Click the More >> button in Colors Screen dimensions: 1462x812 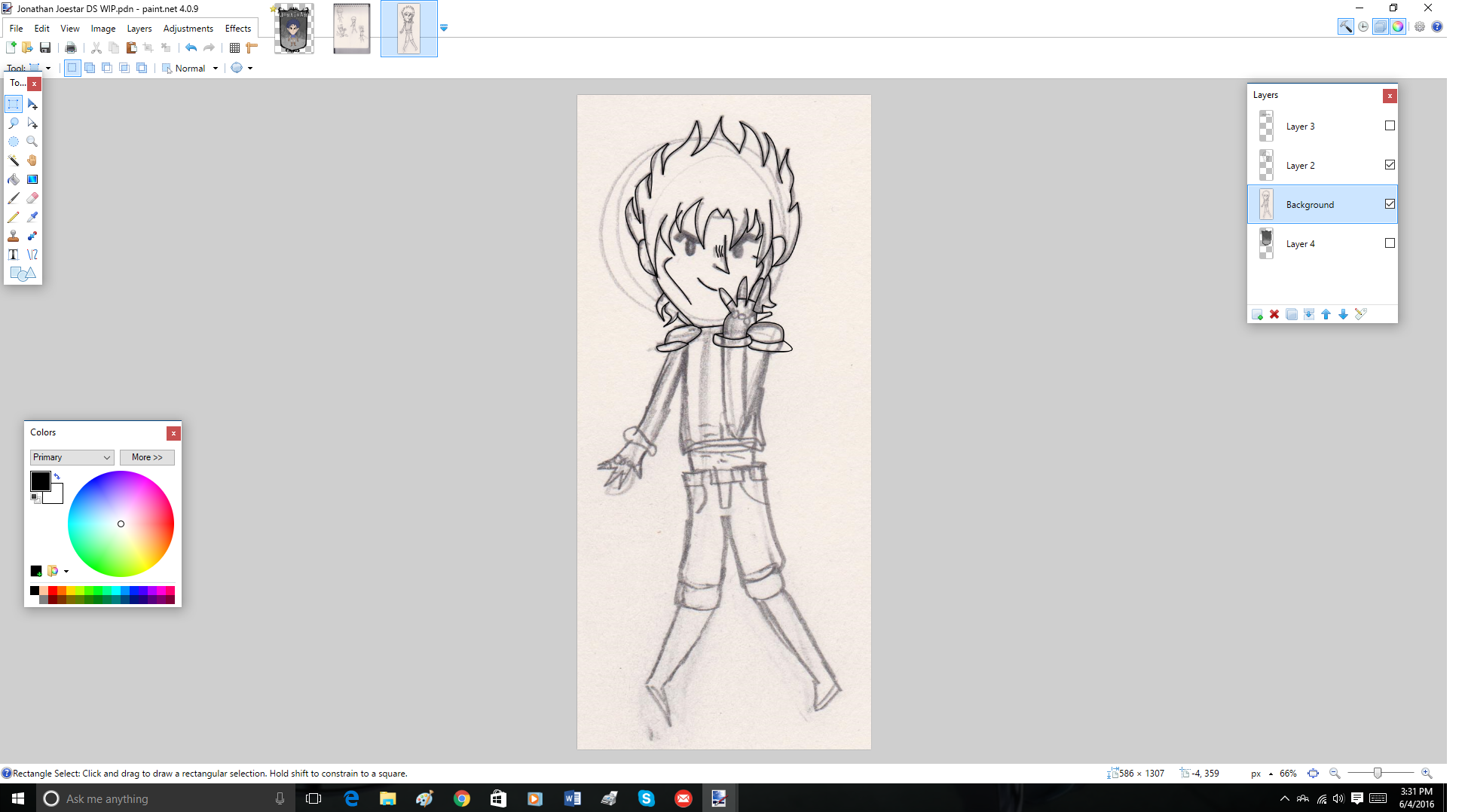[x=147, y=457]
